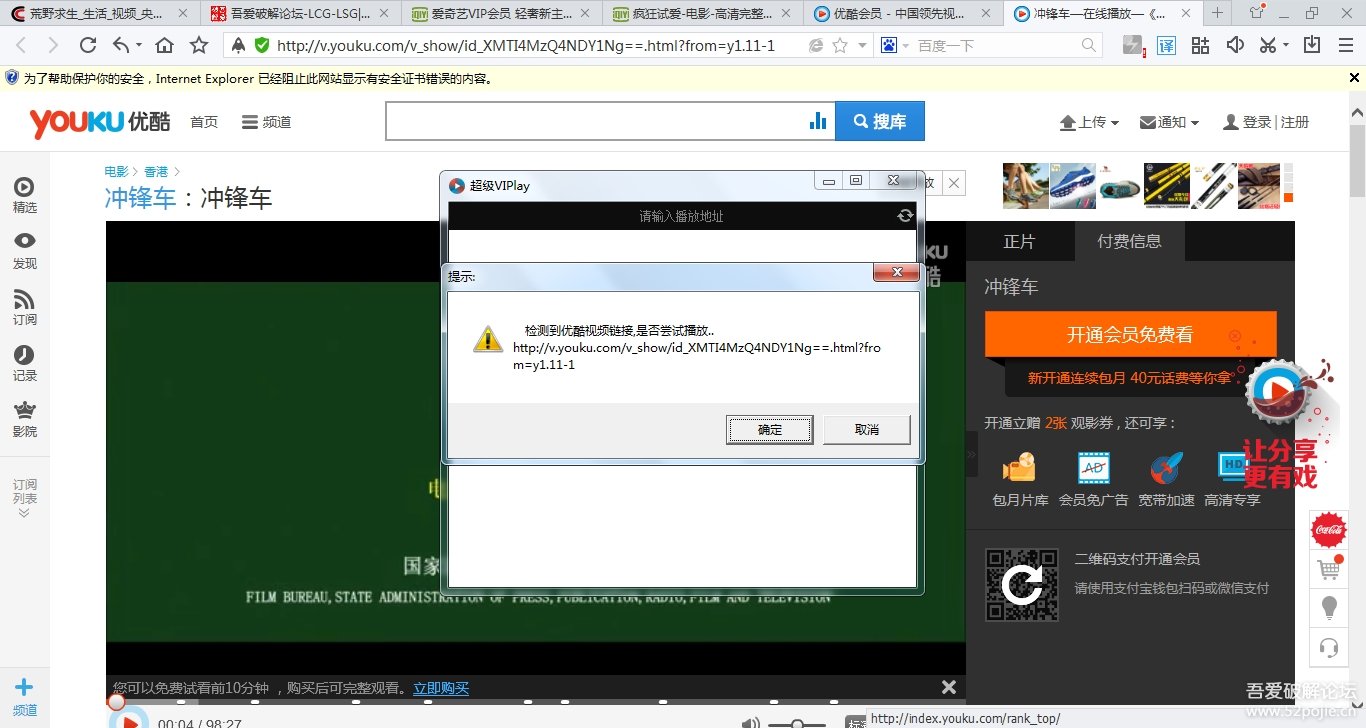This screenshot has width=1366, height=728.
Task: Add a channel with the + 频道 button
Action: tap(22, 690)
